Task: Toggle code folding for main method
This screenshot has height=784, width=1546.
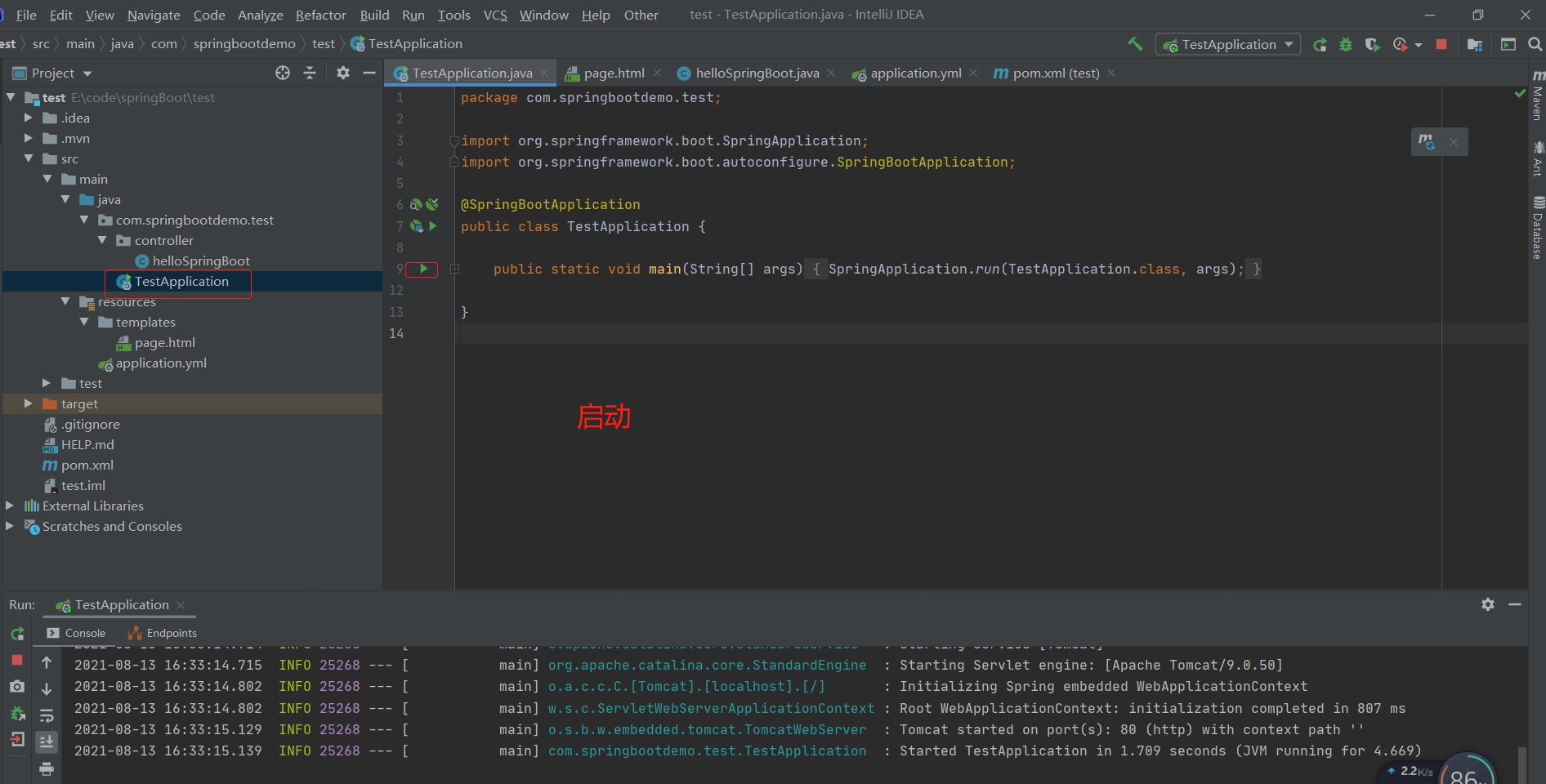Action: pyautogui.click(x=454, y=269)
